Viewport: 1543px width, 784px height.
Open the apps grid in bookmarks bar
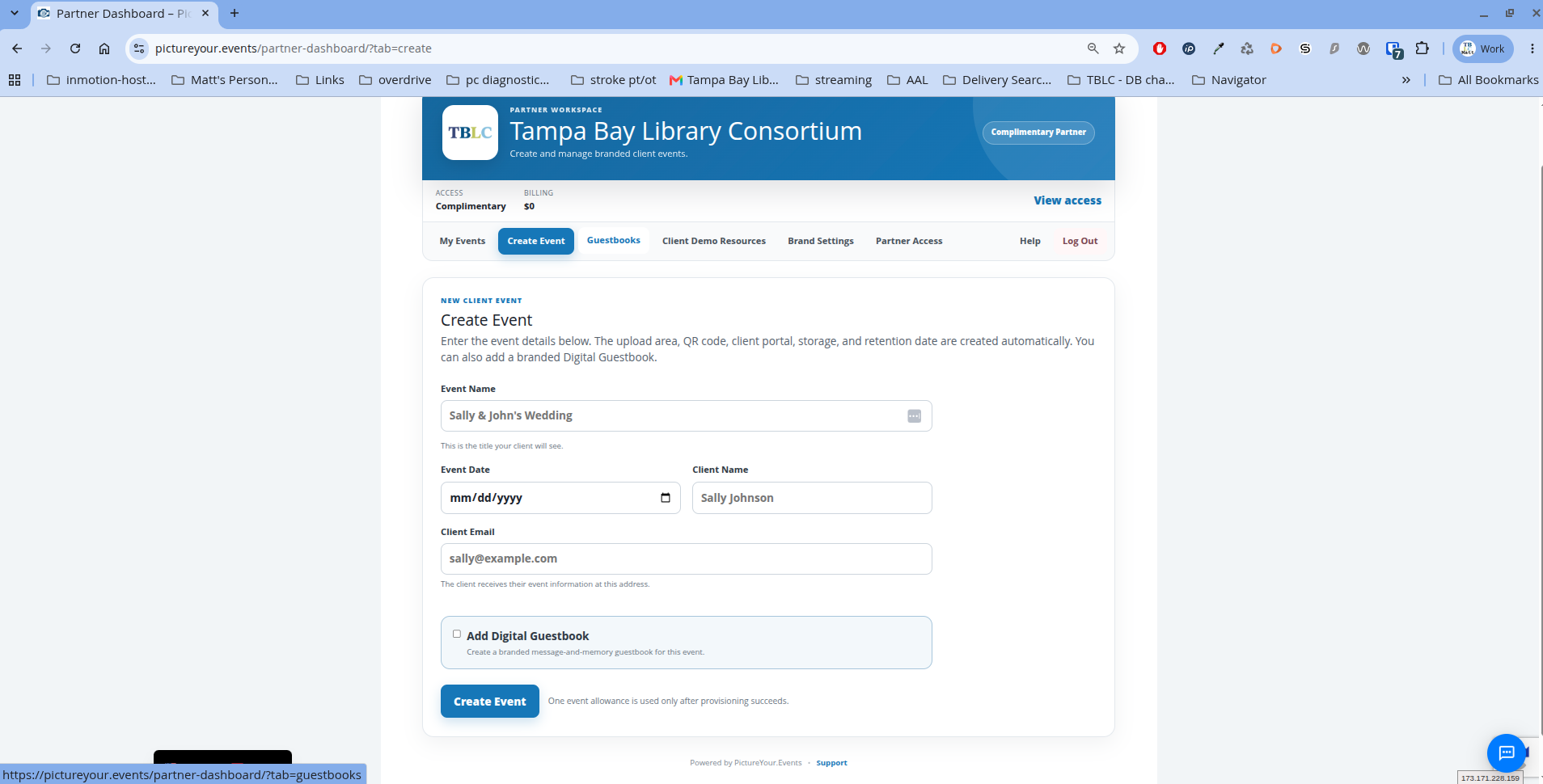(15, 80)
